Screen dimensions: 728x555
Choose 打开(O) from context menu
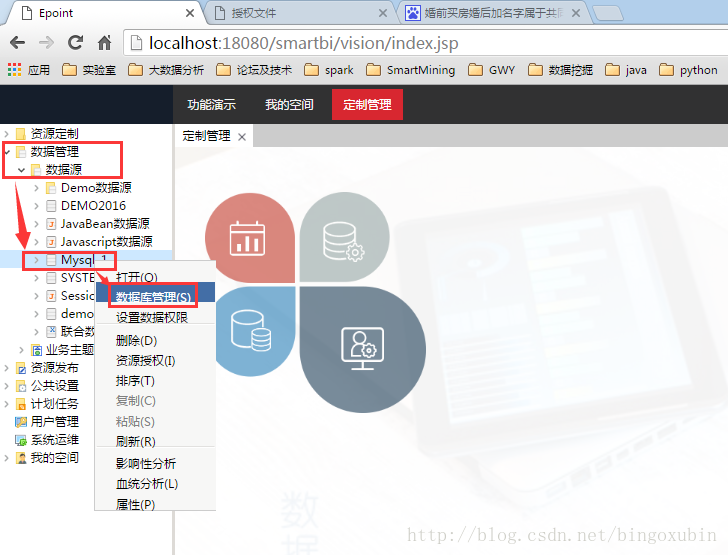pyautogui.click(x=155, y=277)
